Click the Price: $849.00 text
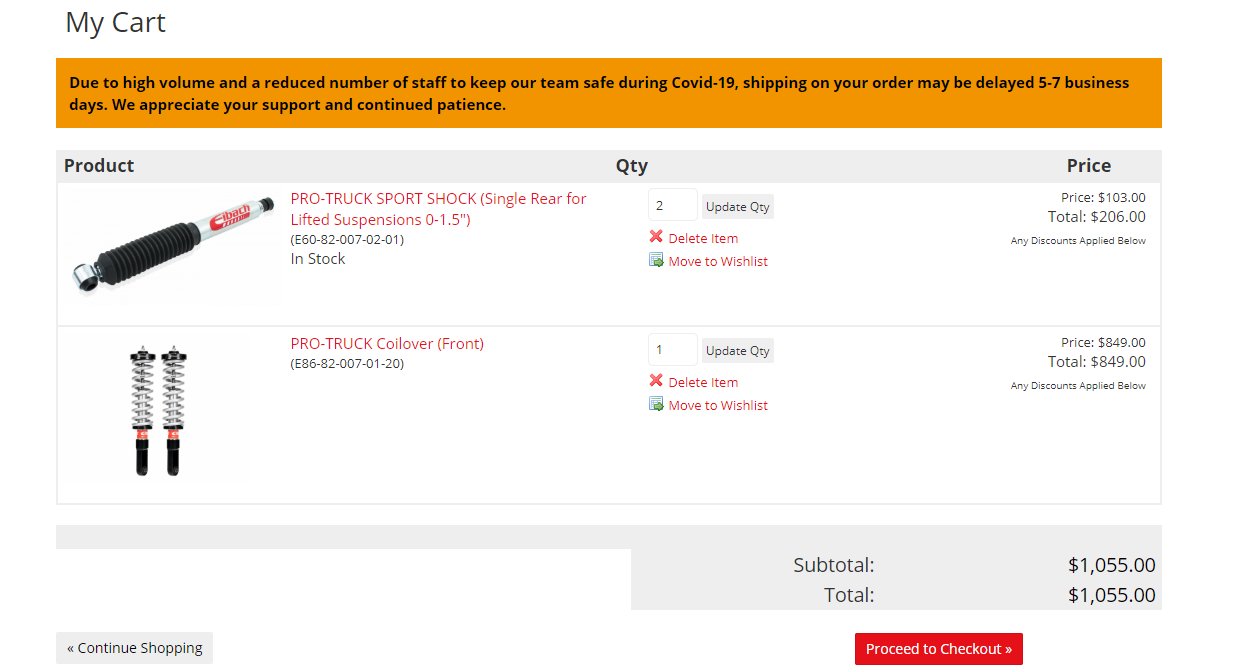 click(x=1103, y=342)
